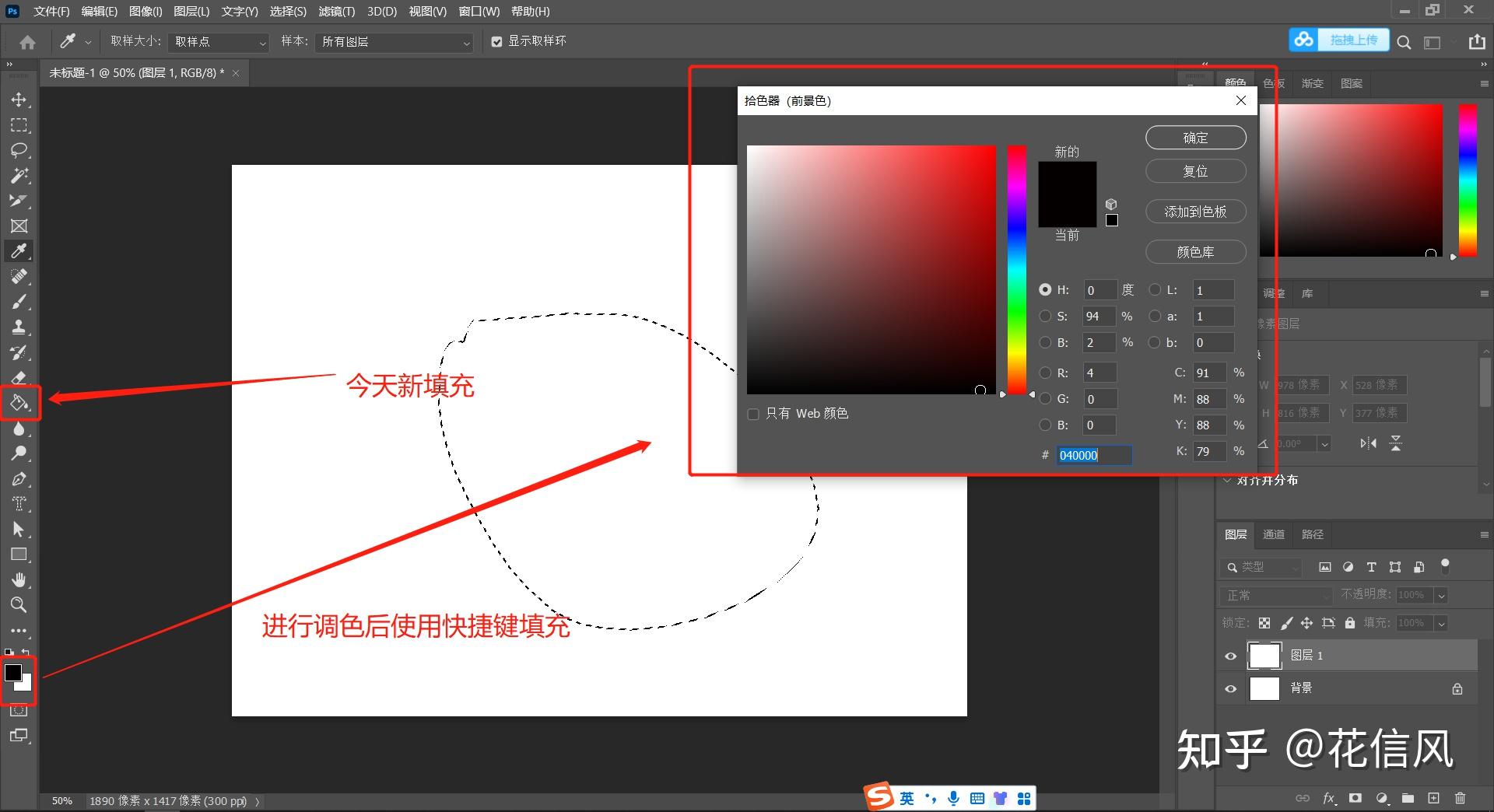Hide 图层 1 via its eye icon
The width and height of the screenshot is (1494, 812).
[x=1230, y=656]
